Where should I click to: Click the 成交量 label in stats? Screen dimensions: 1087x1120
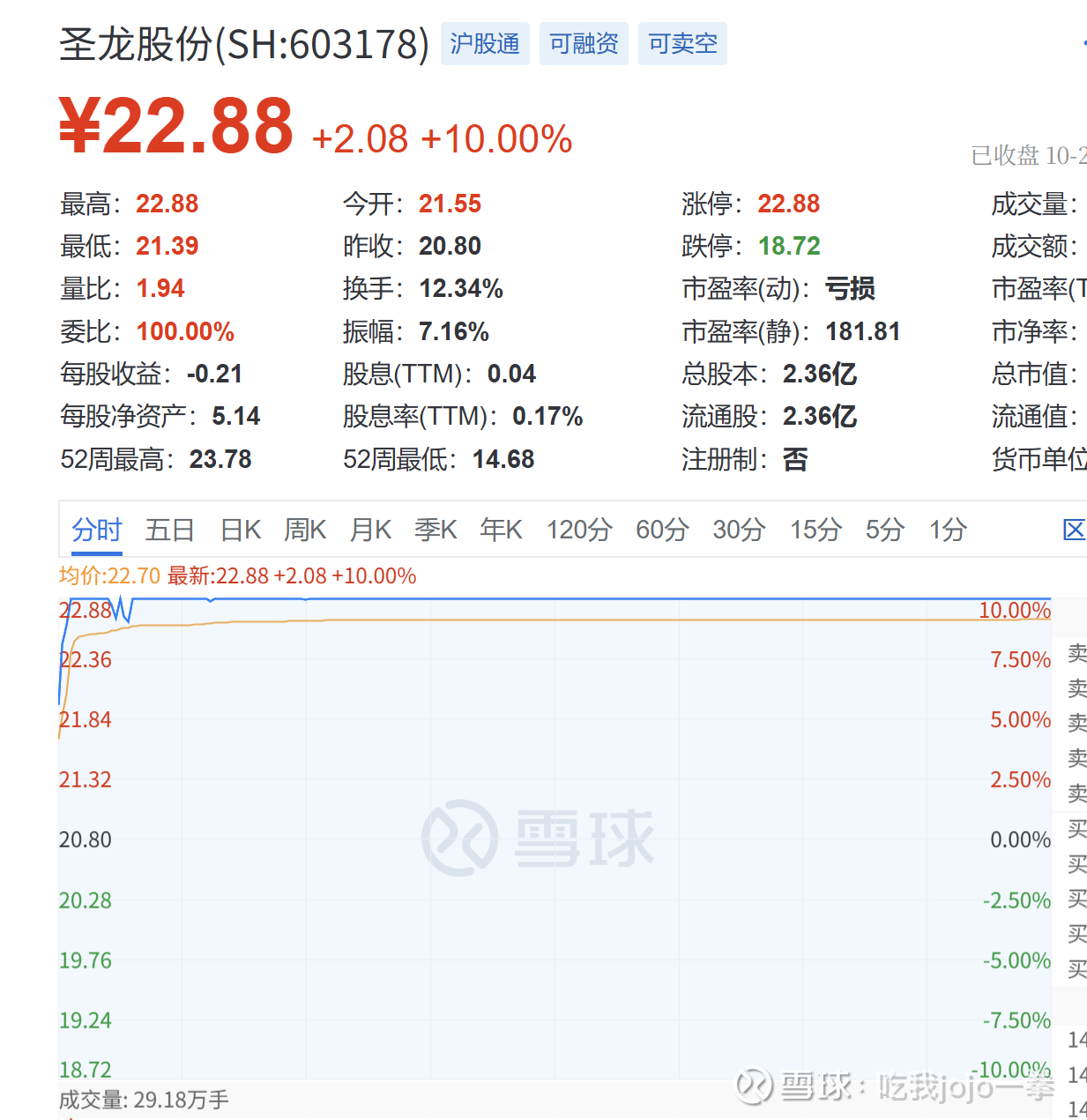pos(1035,204)
